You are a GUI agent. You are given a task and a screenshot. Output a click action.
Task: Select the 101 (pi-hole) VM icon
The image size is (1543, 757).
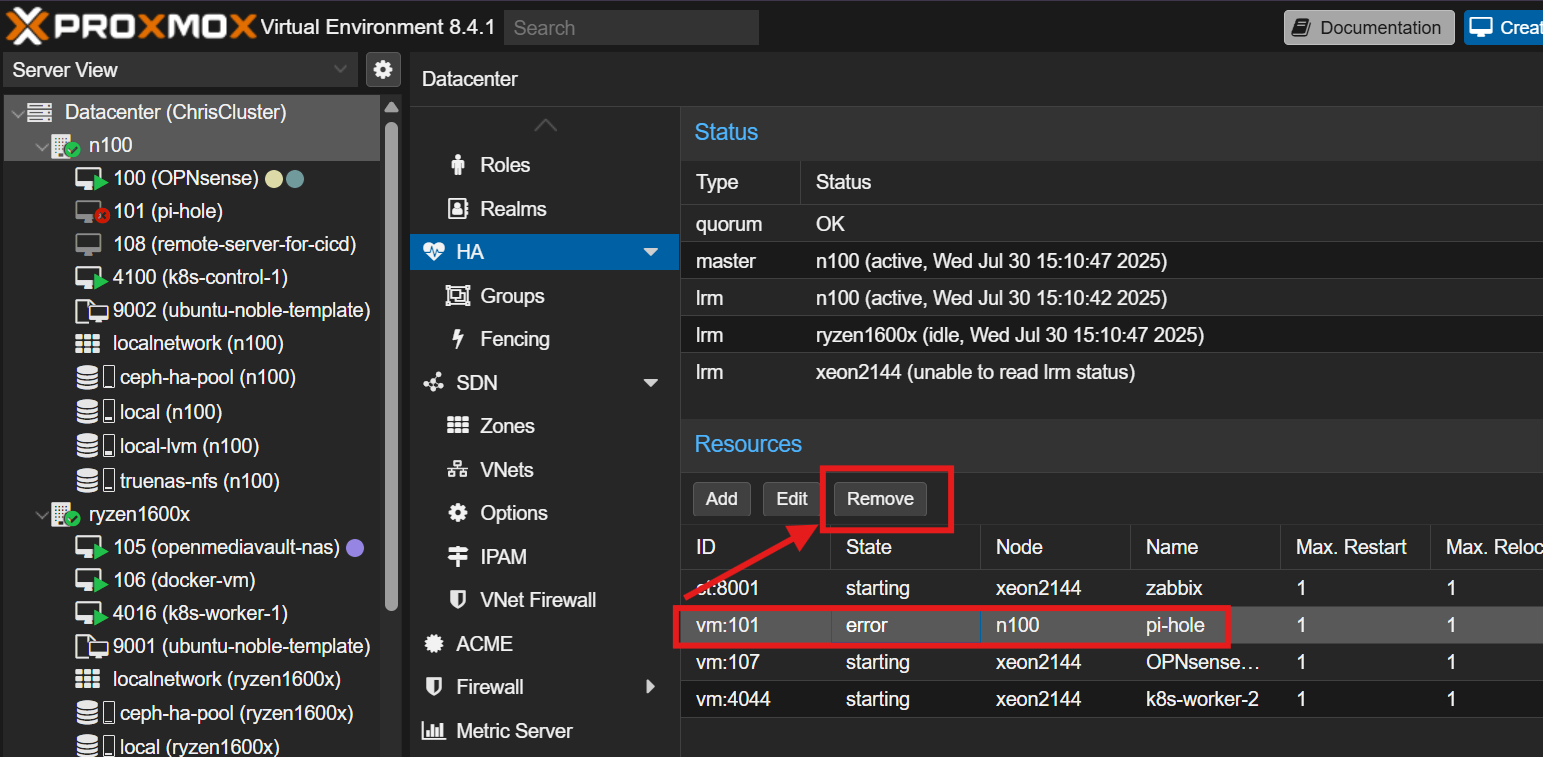(91, 212)
